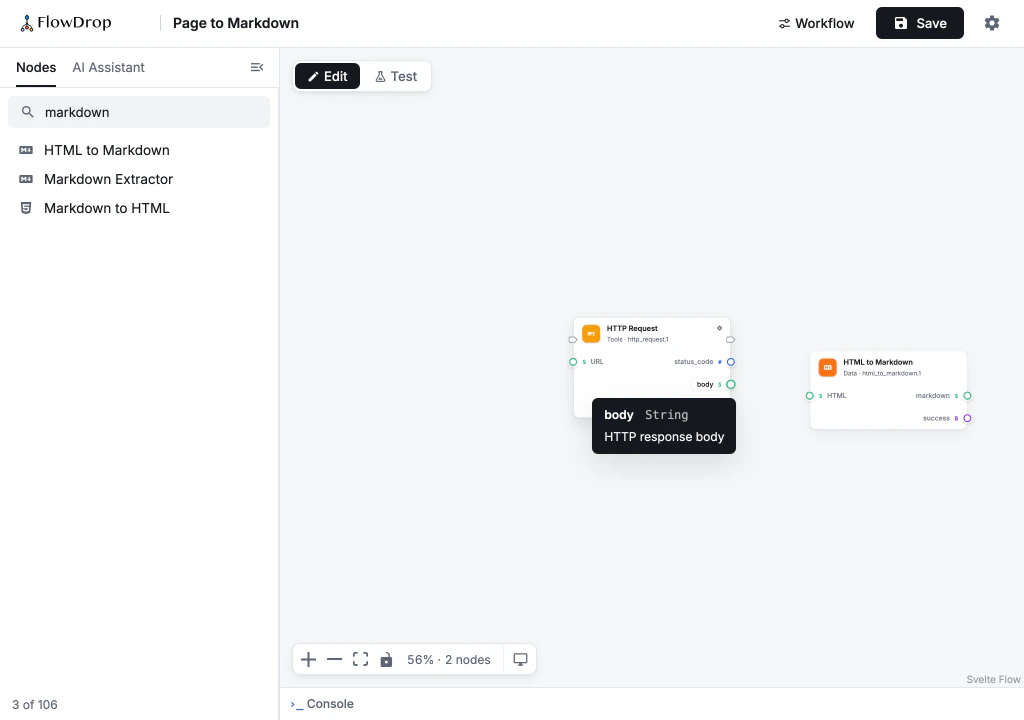Click the markdown output port
The width and height of the screenshot is (1024, 720).
coord(967,396)
